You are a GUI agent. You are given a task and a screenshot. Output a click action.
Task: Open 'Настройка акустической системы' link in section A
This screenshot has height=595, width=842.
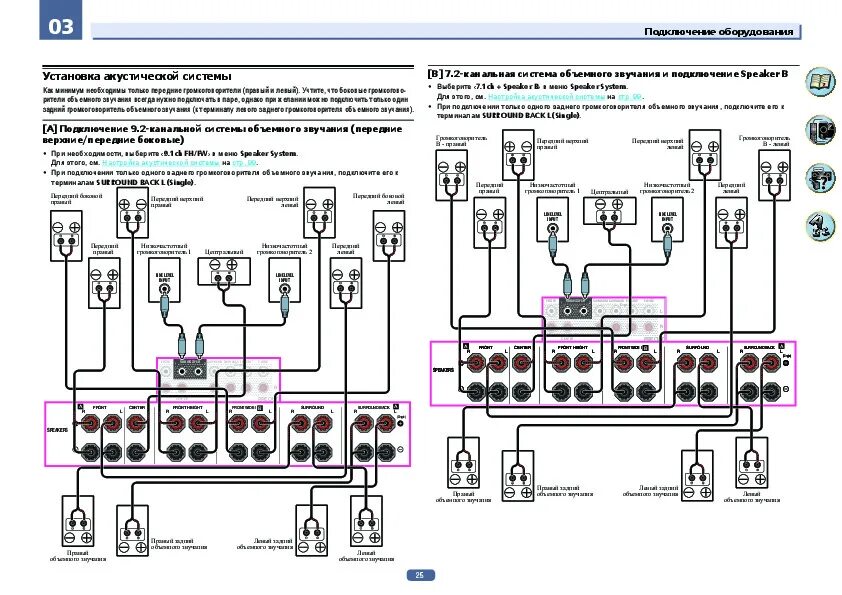click(x=161, y=162)
